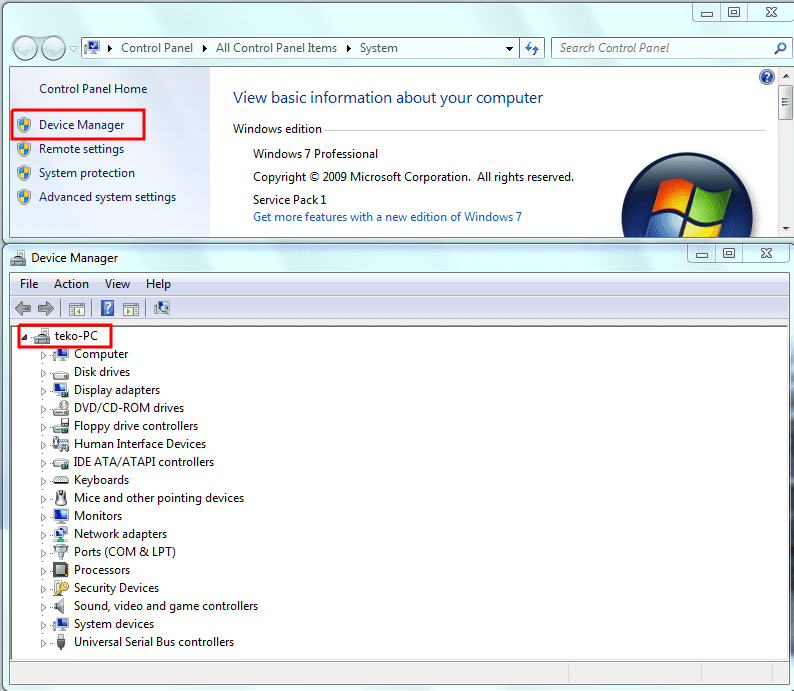Click the Display adapters category icon
The image size is (794, 691).
[x=61, y=390]
